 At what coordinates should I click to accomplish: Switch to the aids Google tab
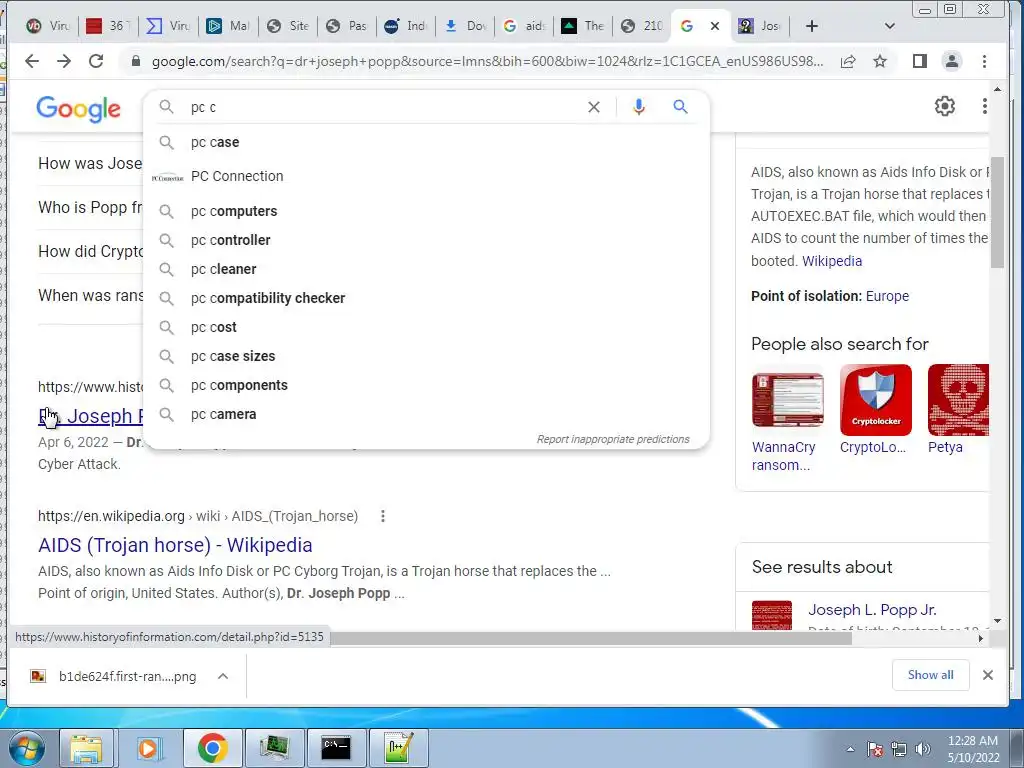pyautogui.click(x=524, y=26)
